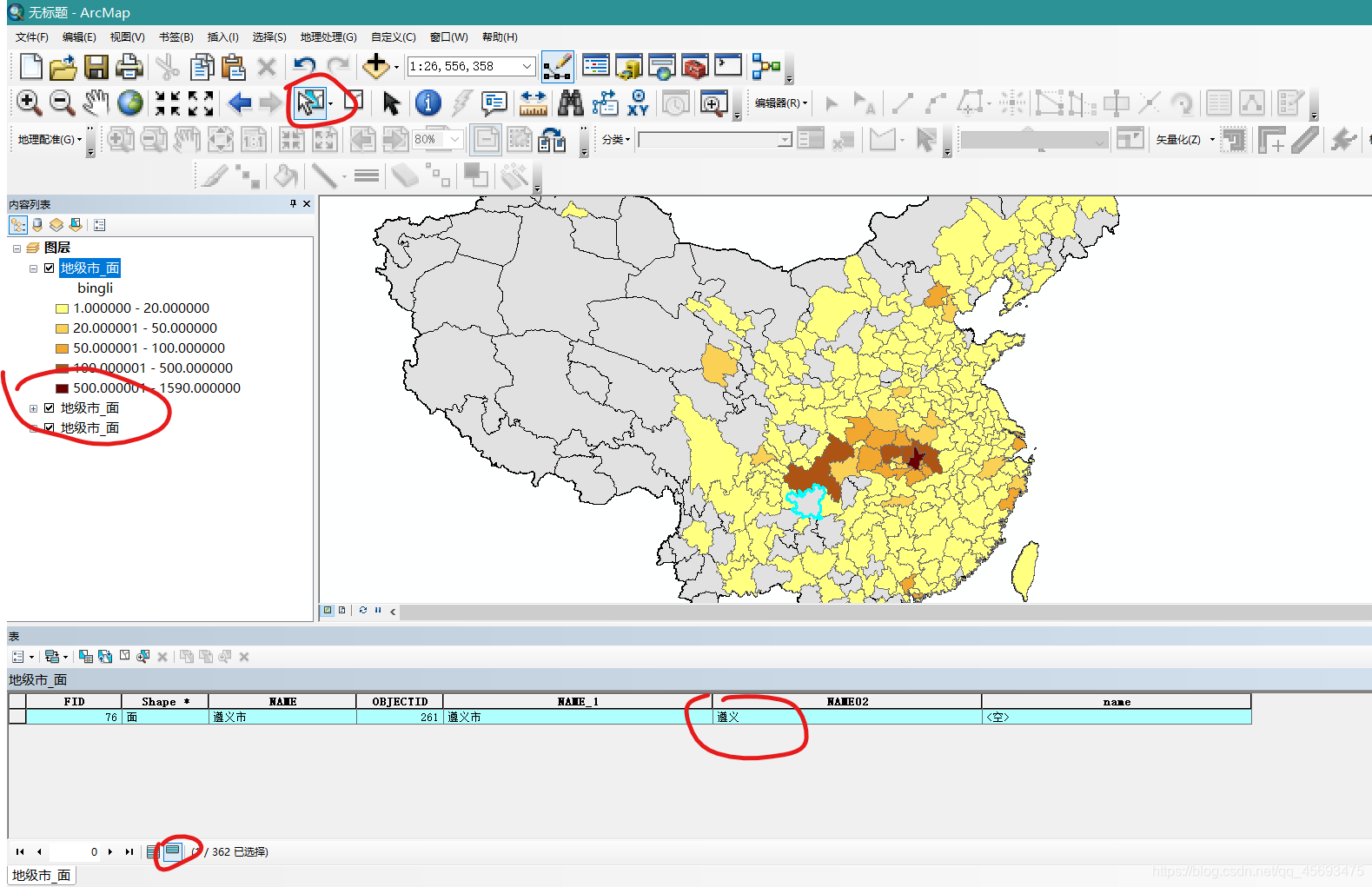Open the 选择(S) menu

tap(269, 37)
